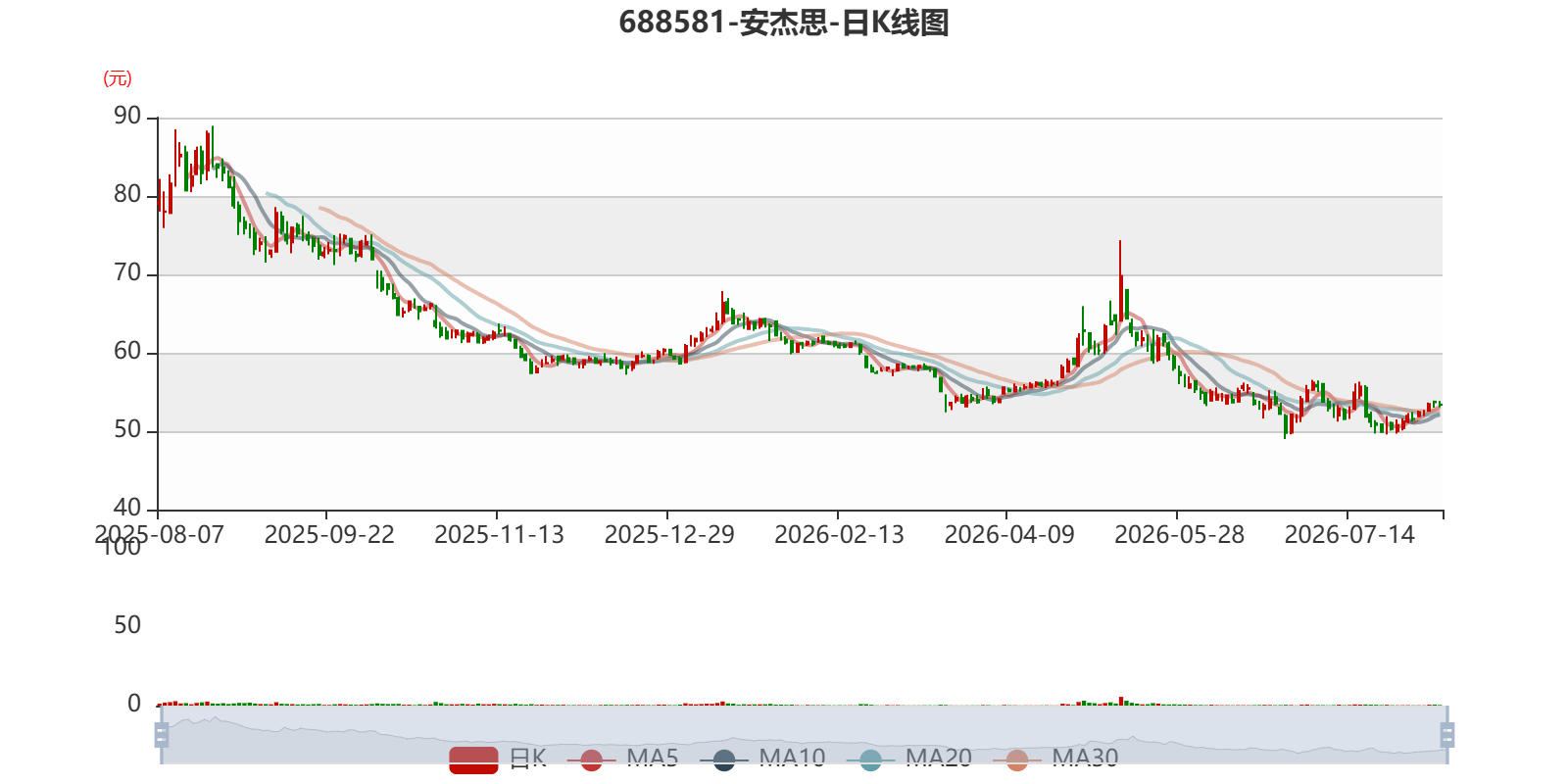1568x784 pixels.
Task: Grab the left data zoom slider handle
Action: point(162,735)
